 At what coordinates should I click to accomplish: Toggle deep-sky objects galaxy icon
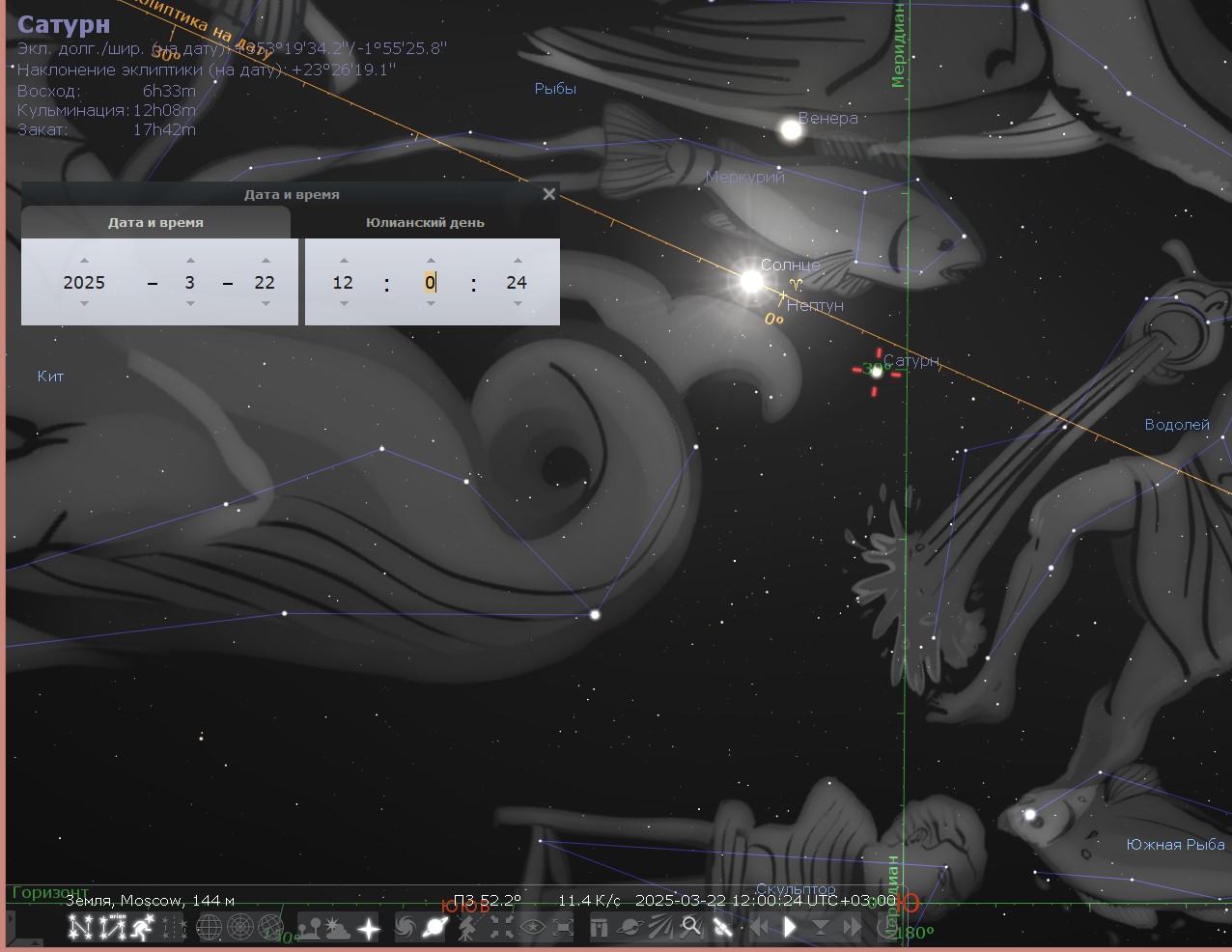coord(406,928)
